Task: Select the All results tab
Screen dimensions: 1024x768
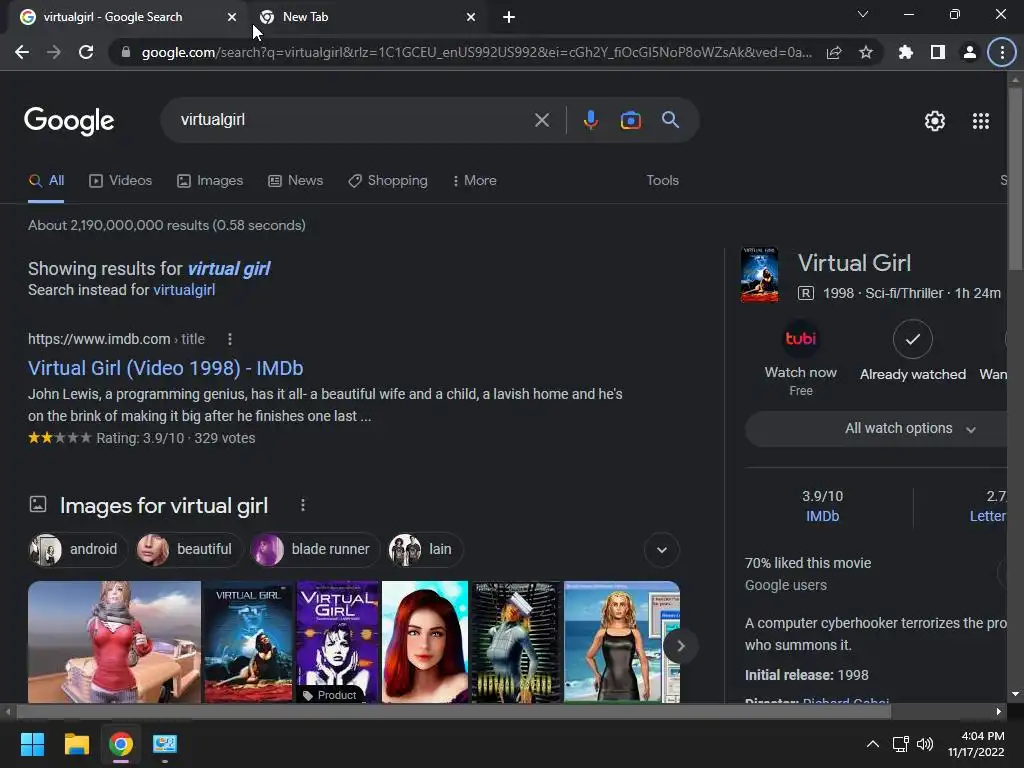Action: tap(46, 180)
